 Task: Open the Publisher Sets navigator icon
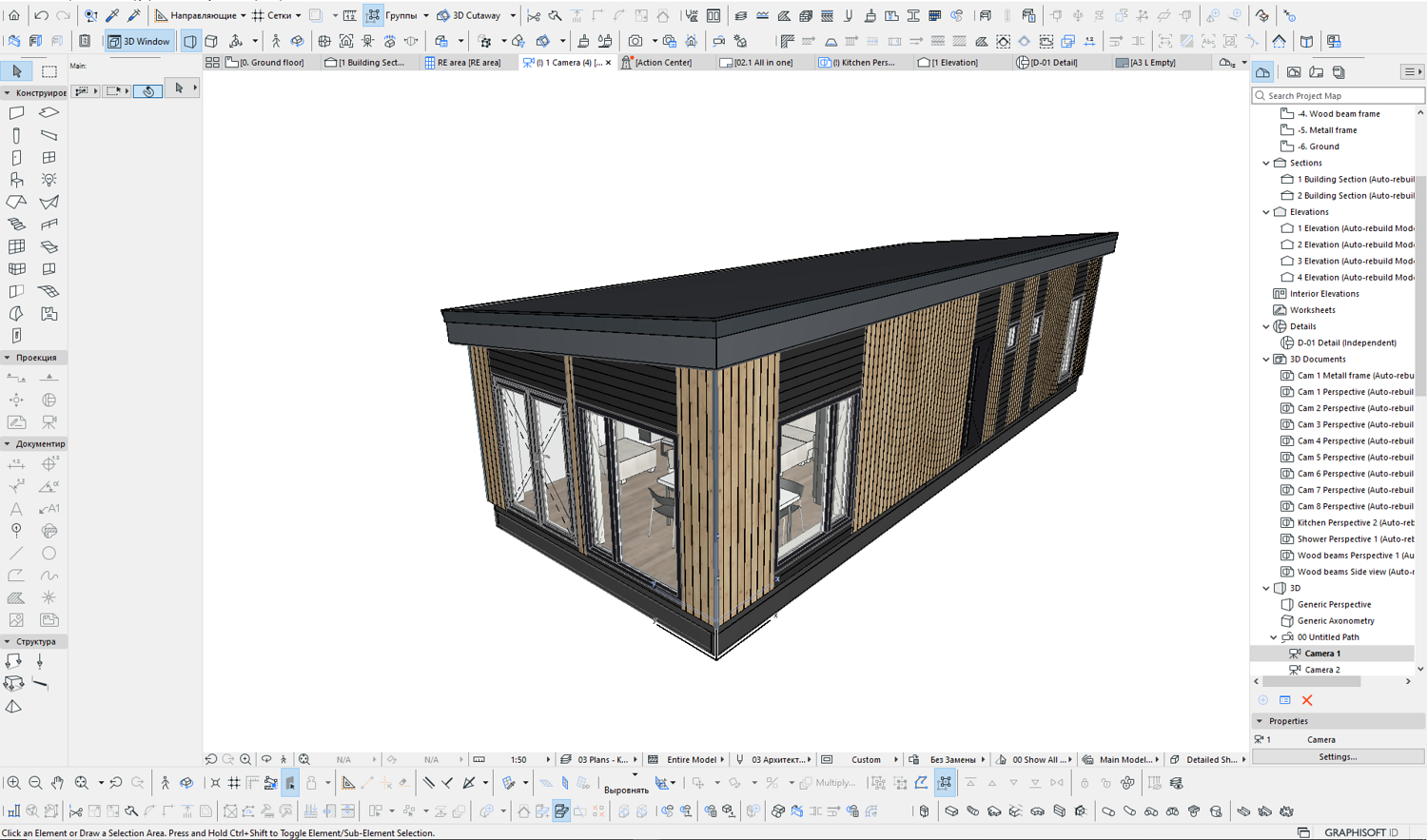tap(1339, 72)
